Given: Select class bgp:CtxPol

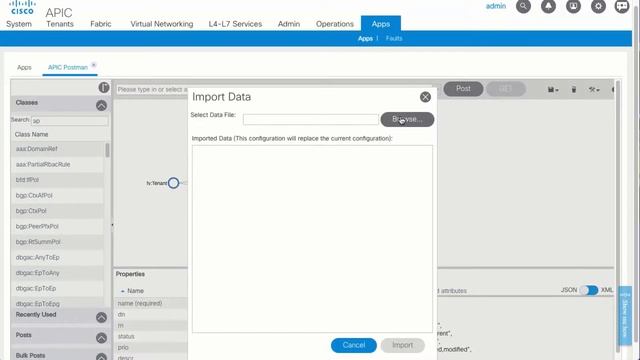Looking at the screenshot, I should point(57,211).
